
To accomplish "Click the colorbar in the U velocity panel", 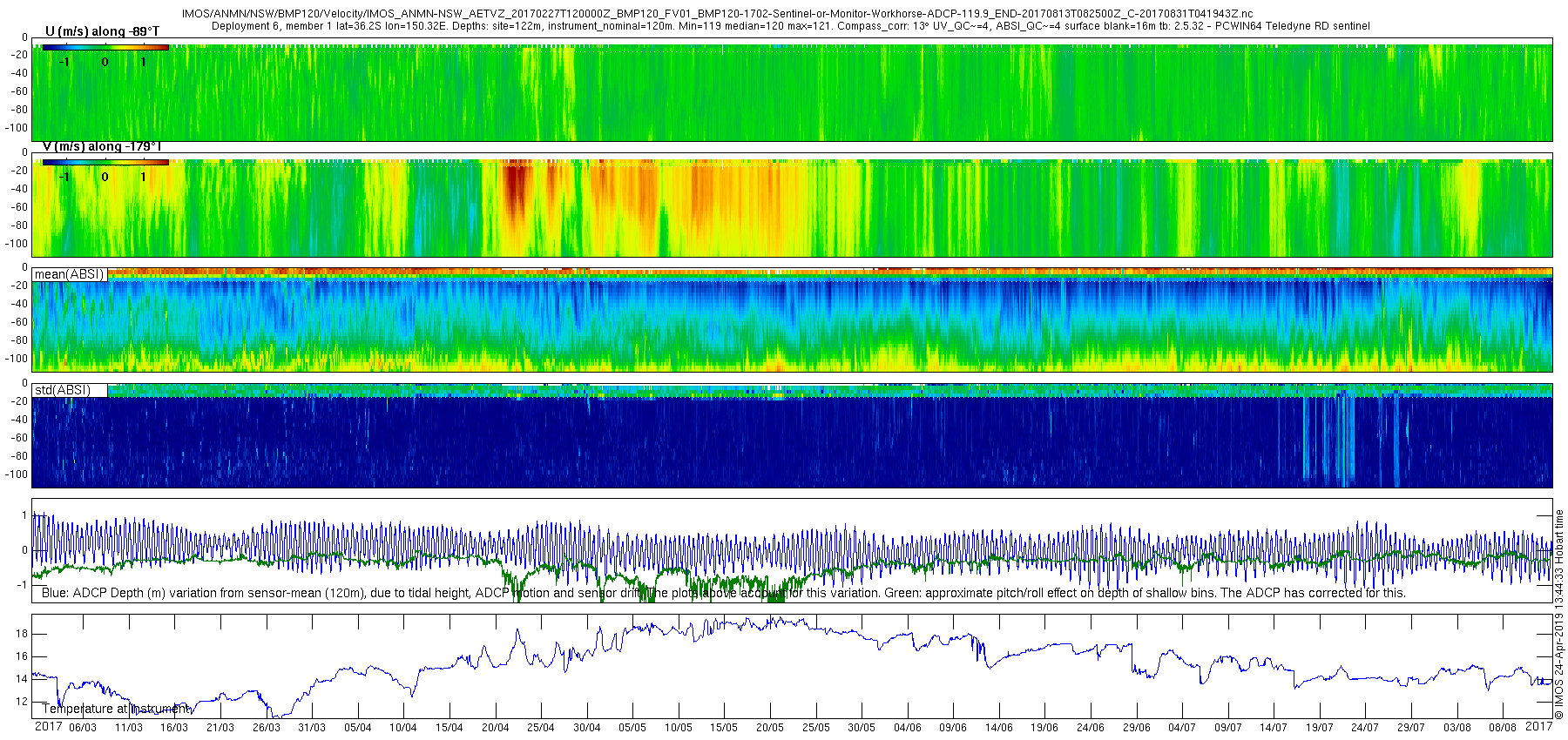I will pos(105,47).
